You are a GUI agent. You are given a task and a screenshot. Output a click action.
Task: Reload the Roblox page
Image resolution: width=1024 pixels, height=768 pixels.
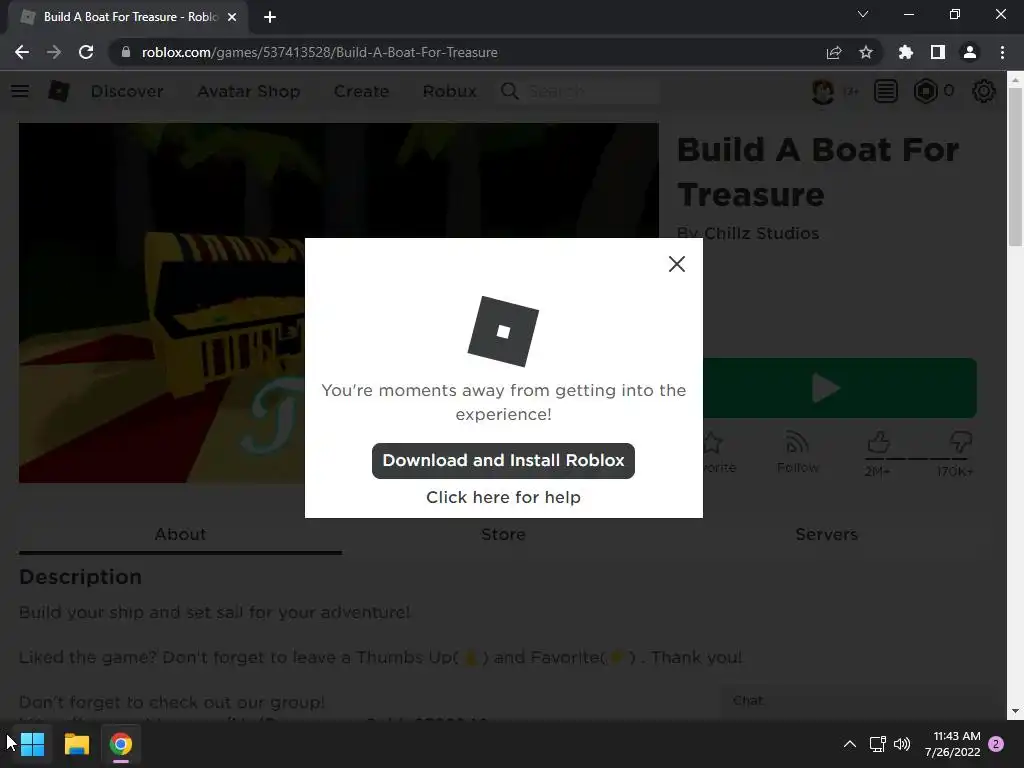pyautogui.click(x=86, y=52)
